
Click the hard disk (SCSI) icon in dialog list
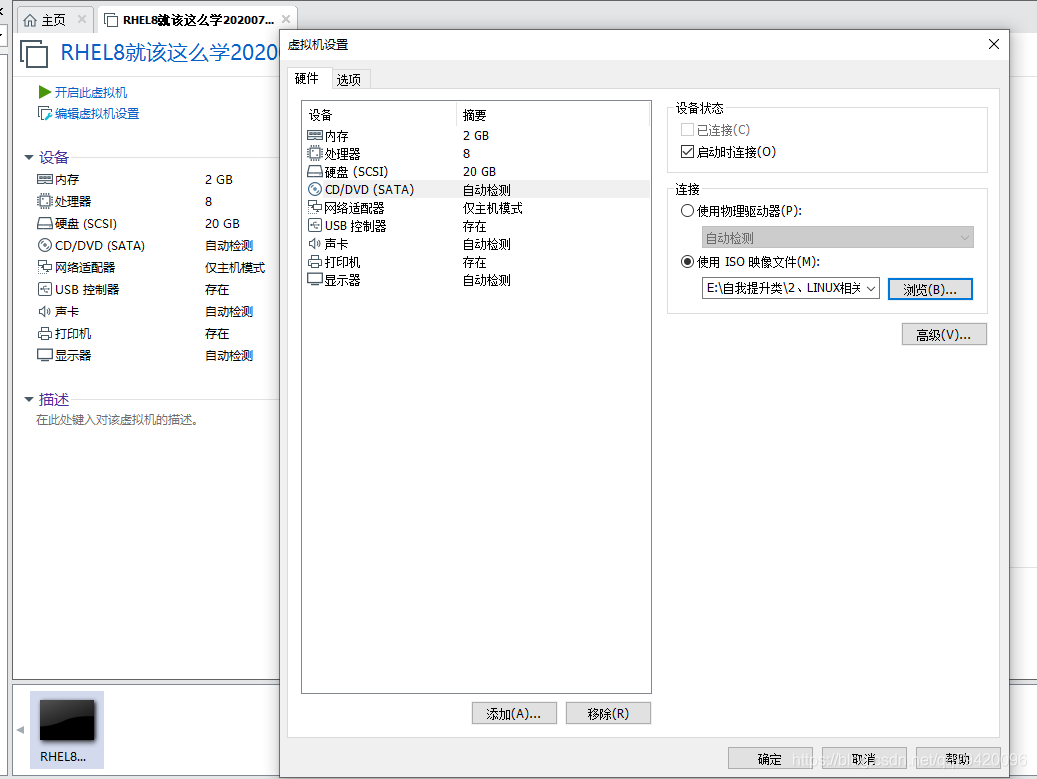coord(315,172)
